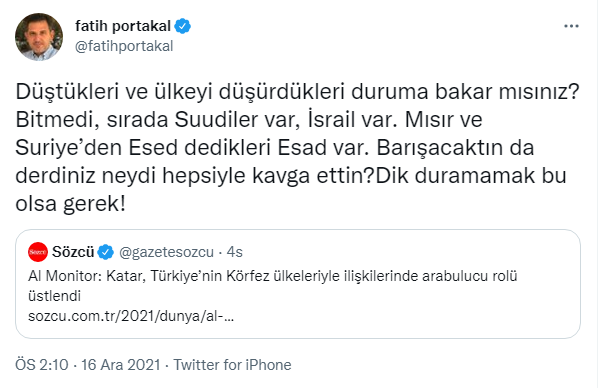598x388 pixels.
Task: Click the empty space right of the sozcu.com.tr link
Action: click(x=404, y=316)
